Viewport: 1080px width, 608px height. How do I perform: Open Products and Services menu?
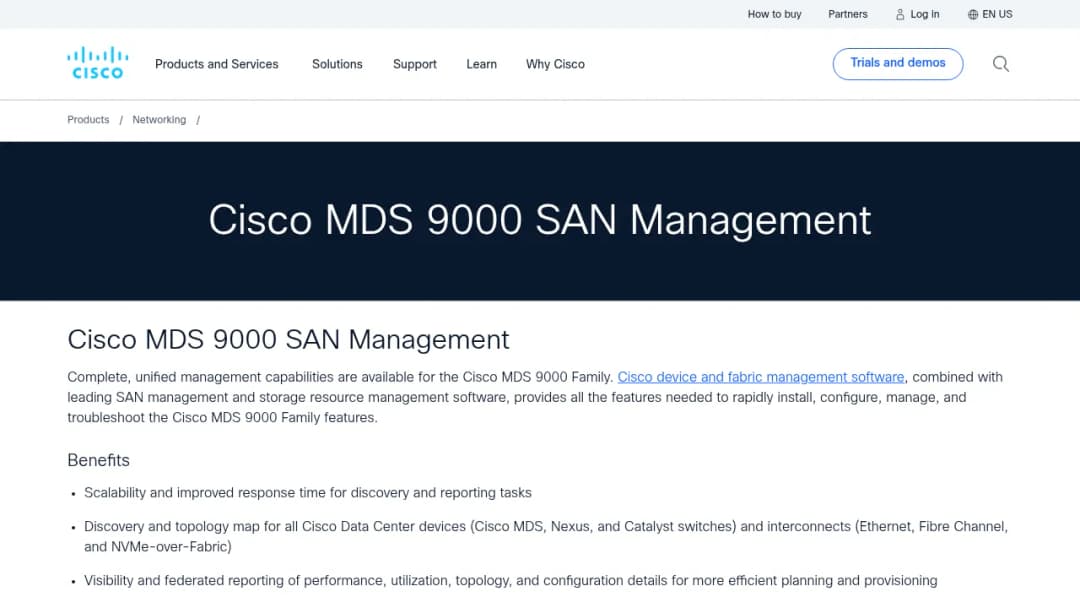pyautogui.click(x=216, y=64)
